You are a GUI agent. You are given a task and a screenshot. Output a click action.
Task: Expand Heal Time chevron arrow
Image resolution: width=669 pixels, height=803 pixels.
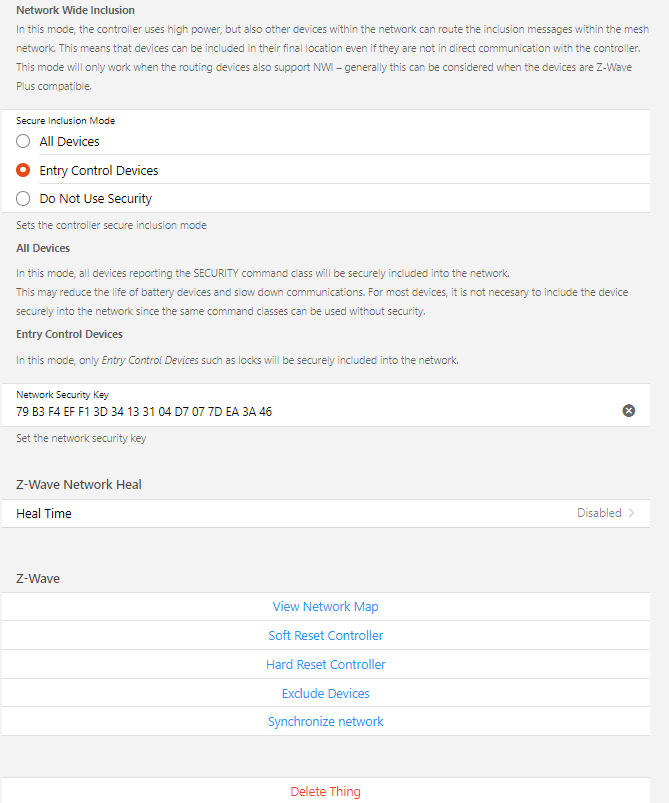[x=631, y=513]
